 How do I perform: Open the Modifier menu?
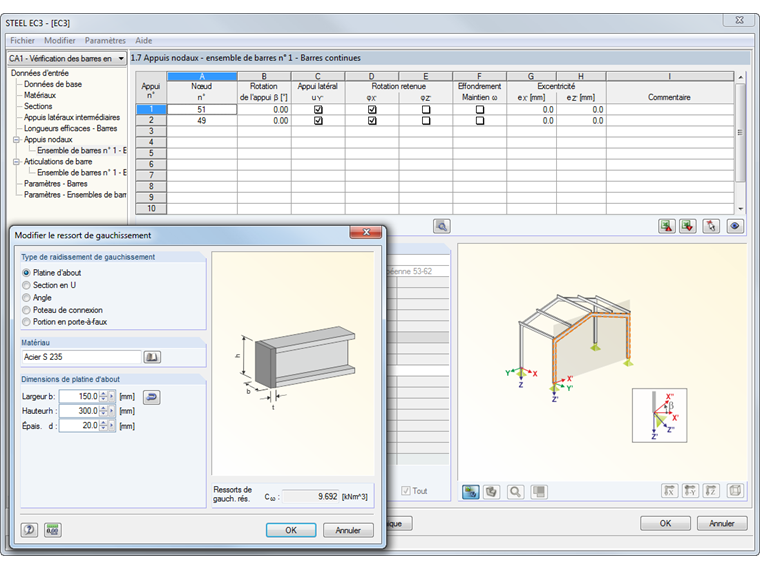(x=60, y=41)
